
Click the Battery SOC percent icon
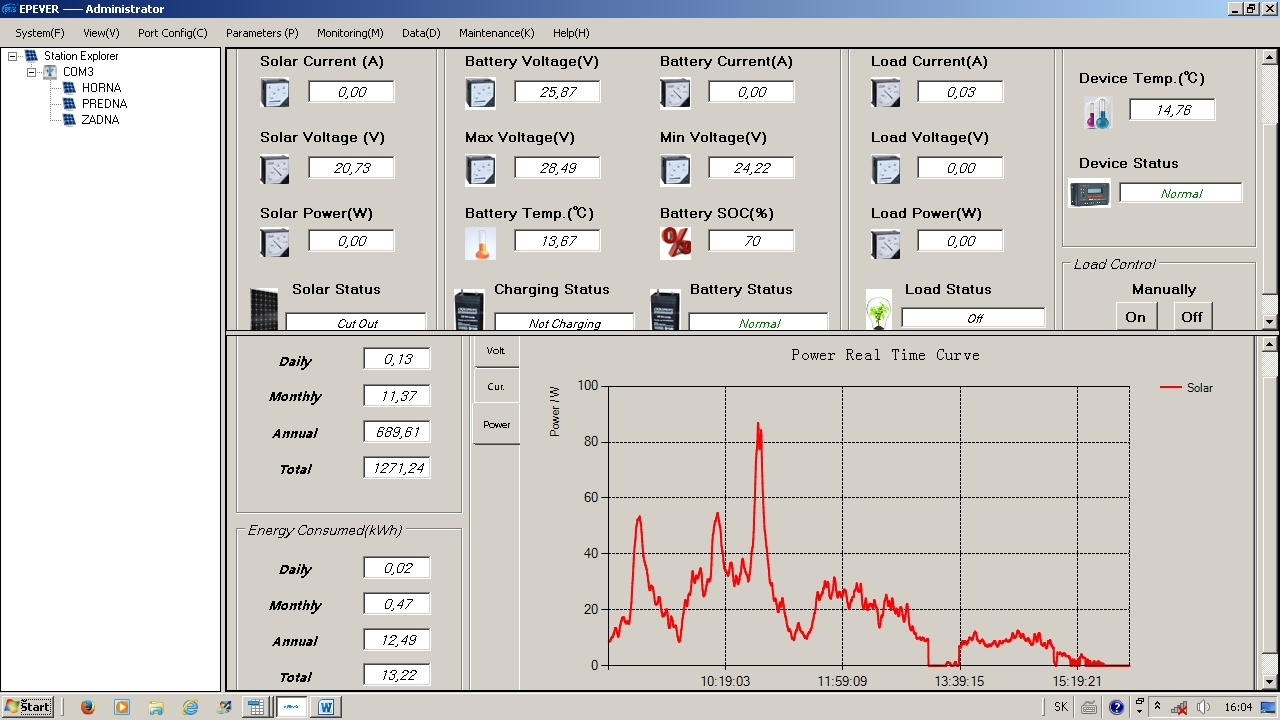click(x=676, y=243)
